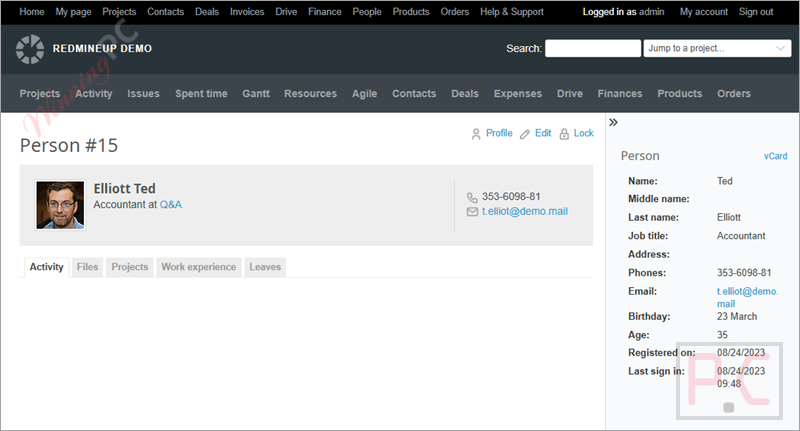Click the padlock icon beside Lock
The height and width of the screenshot is (431, 800).
pyautogui.click(x=564, y=134)
